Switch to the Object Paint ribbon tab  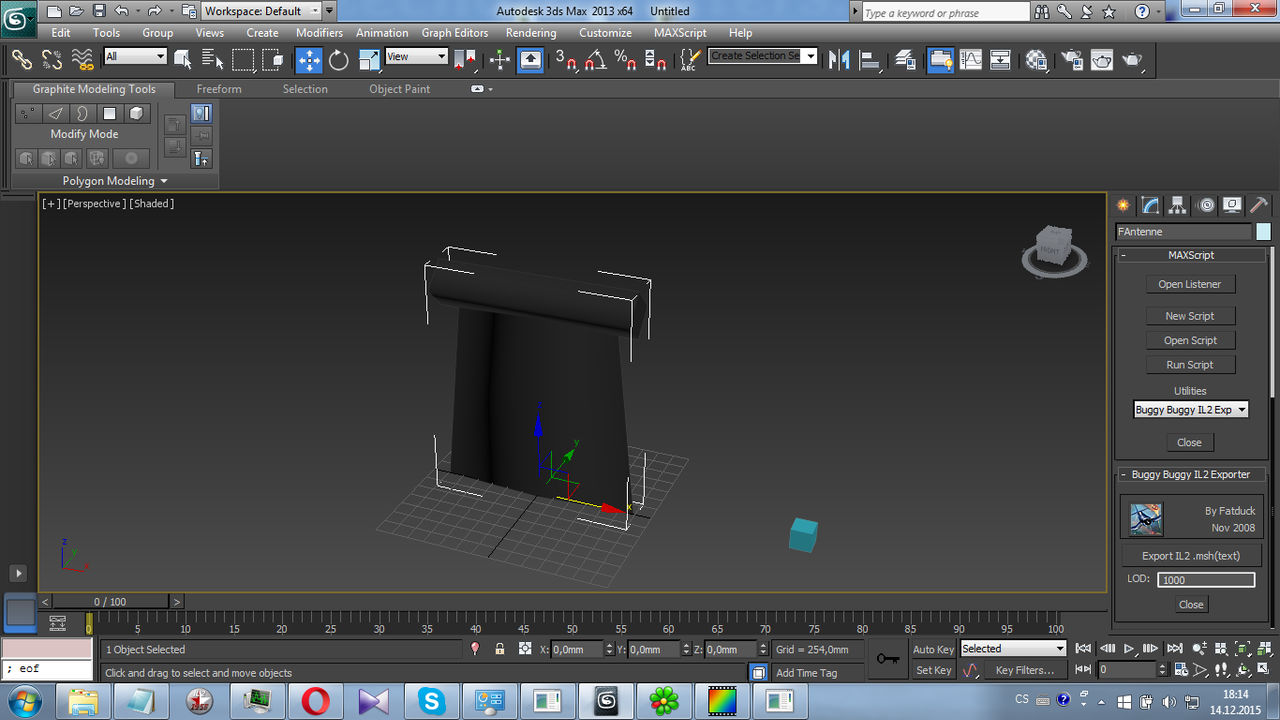tap(399, 89)
